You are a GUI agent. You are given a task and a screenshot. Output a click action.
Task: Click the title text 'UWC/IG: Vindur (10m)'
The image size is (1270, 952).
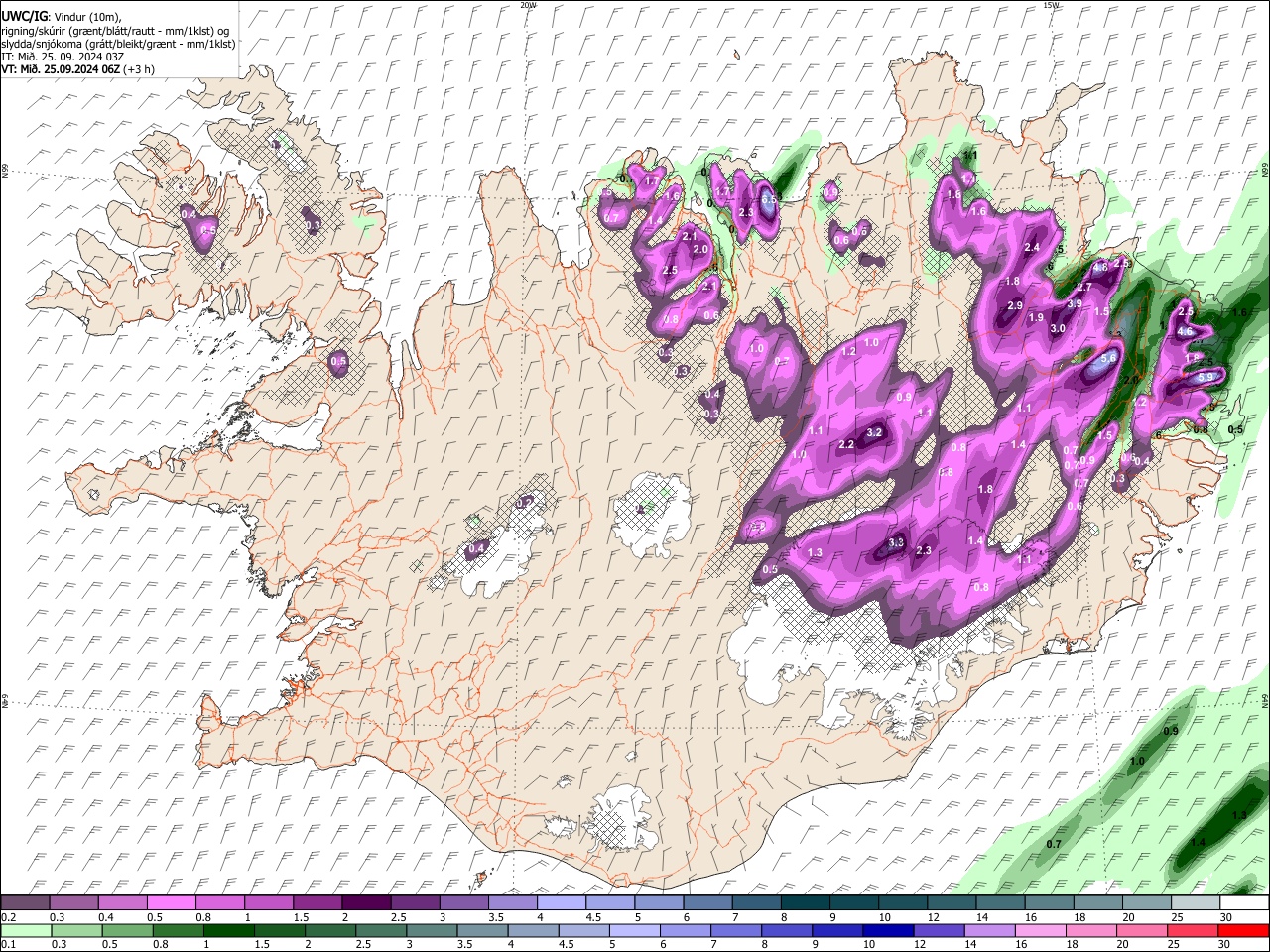pos(61,17)
